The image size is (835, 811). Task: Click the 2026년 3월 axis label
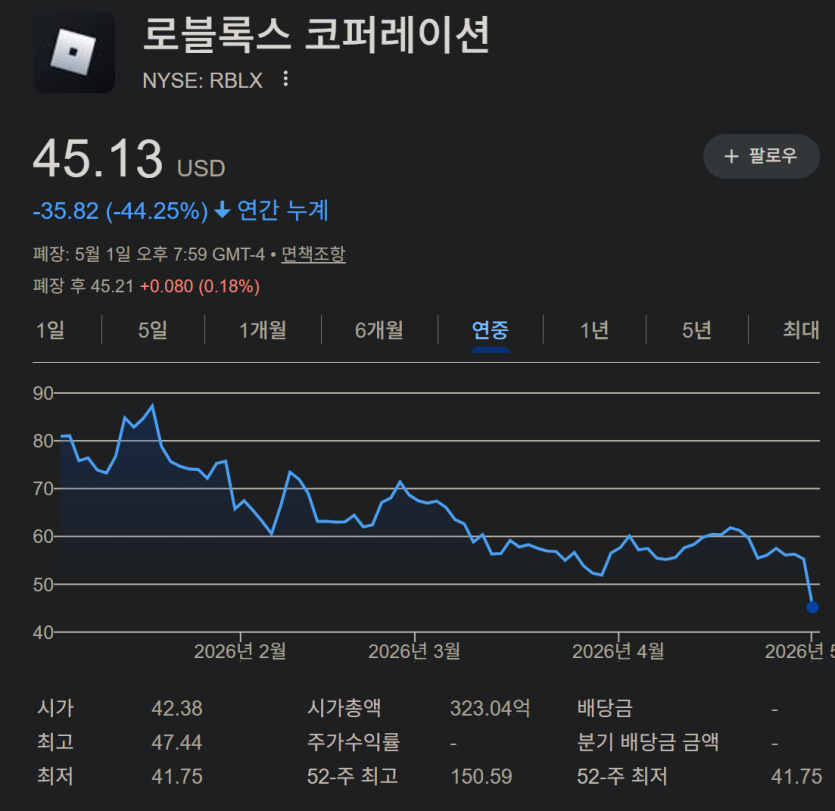(414, 651)
